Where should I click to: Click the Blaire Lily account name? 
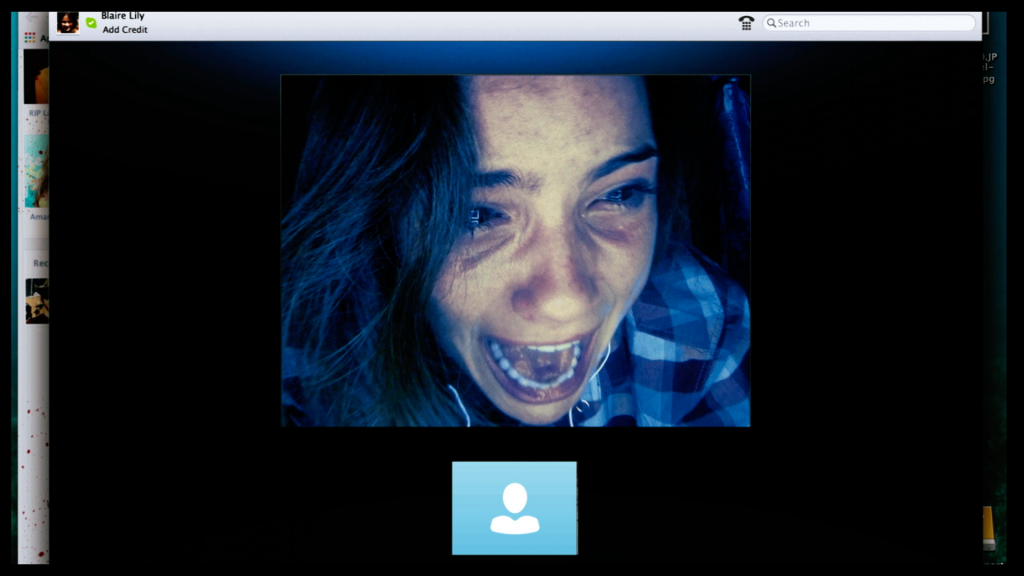[x=123, y=16]
